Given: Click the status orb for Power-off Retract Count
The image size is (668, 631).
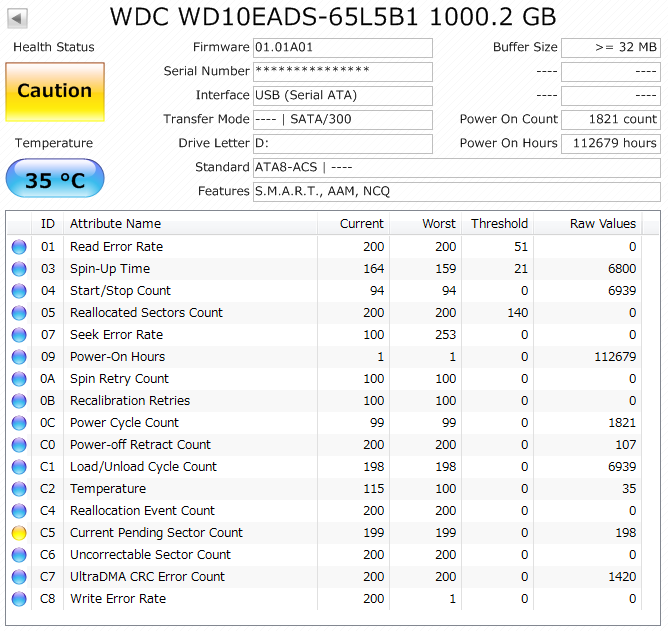Looking at the screenshot, I should pyautogui.click(x=19, y=445).
